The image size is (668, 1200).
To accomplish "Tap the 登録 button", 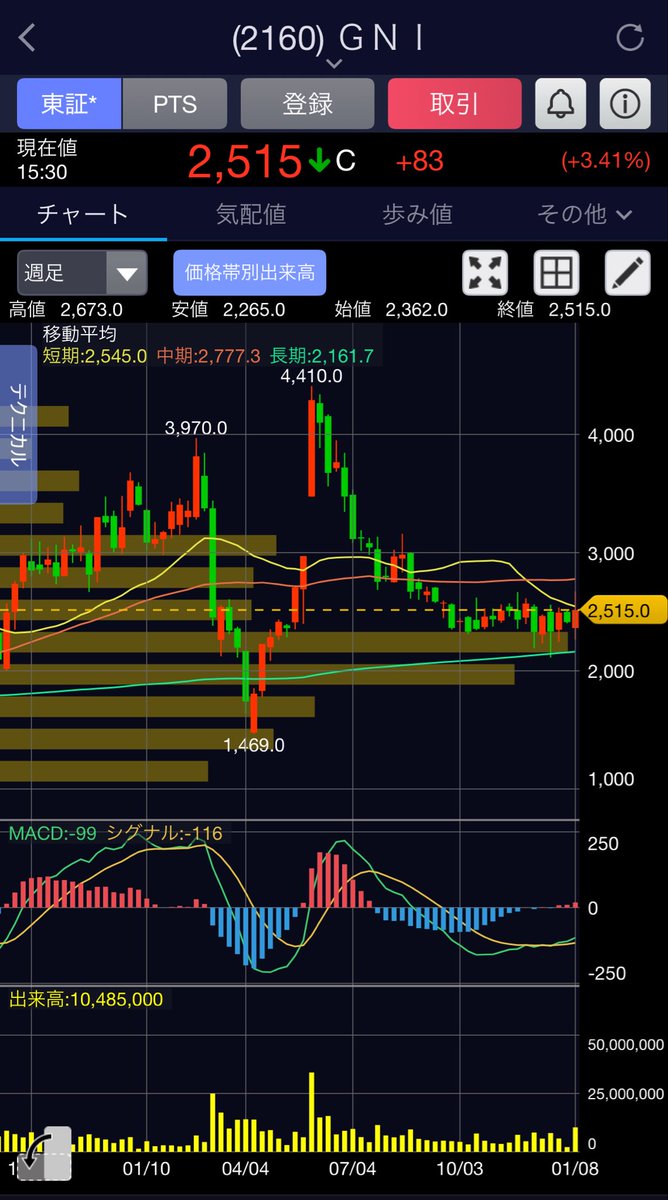I will coord(307,104).
